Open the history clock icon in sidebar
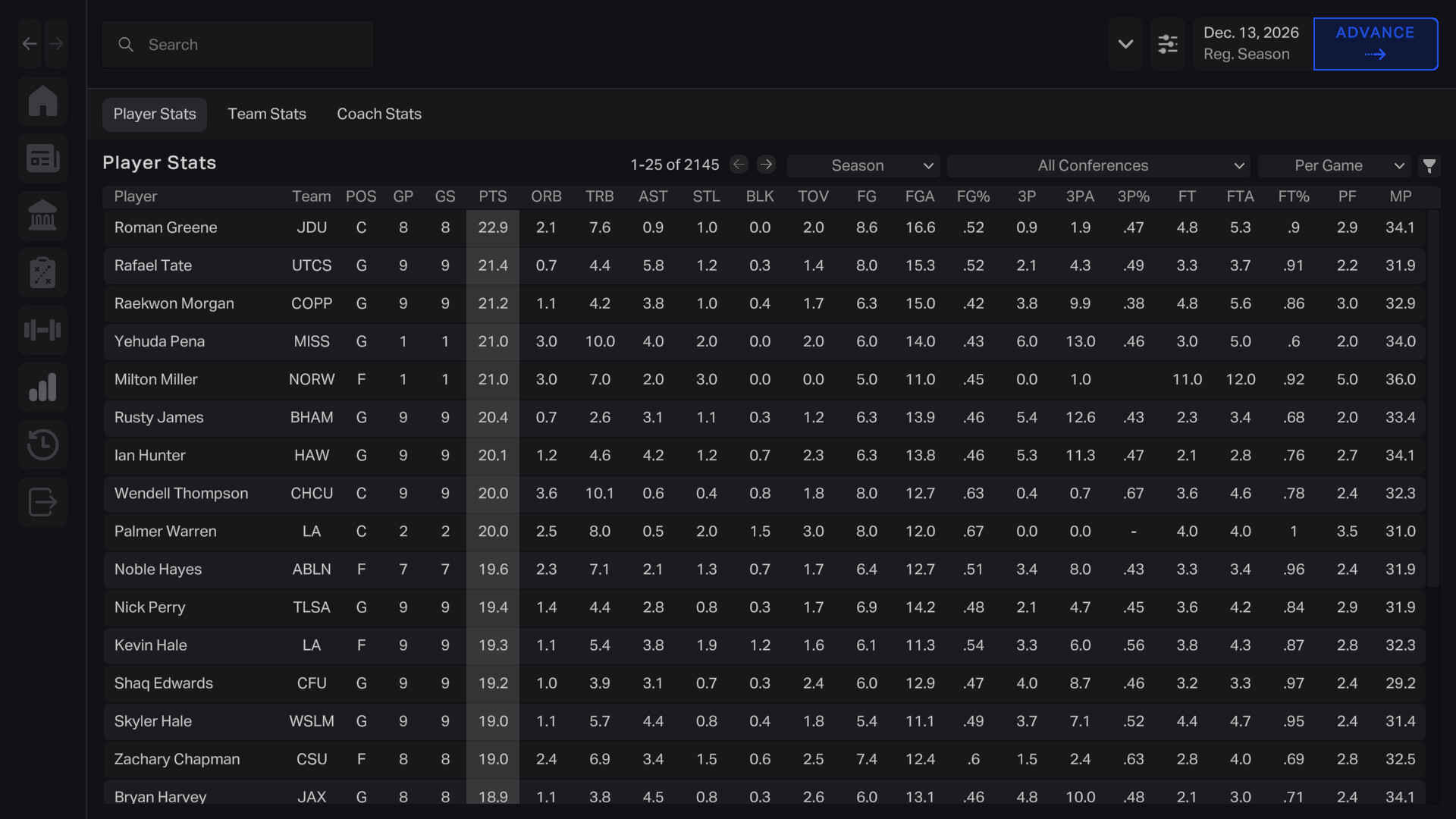The height and width of the screenshot is (819, 1456). tap(42, 444)
